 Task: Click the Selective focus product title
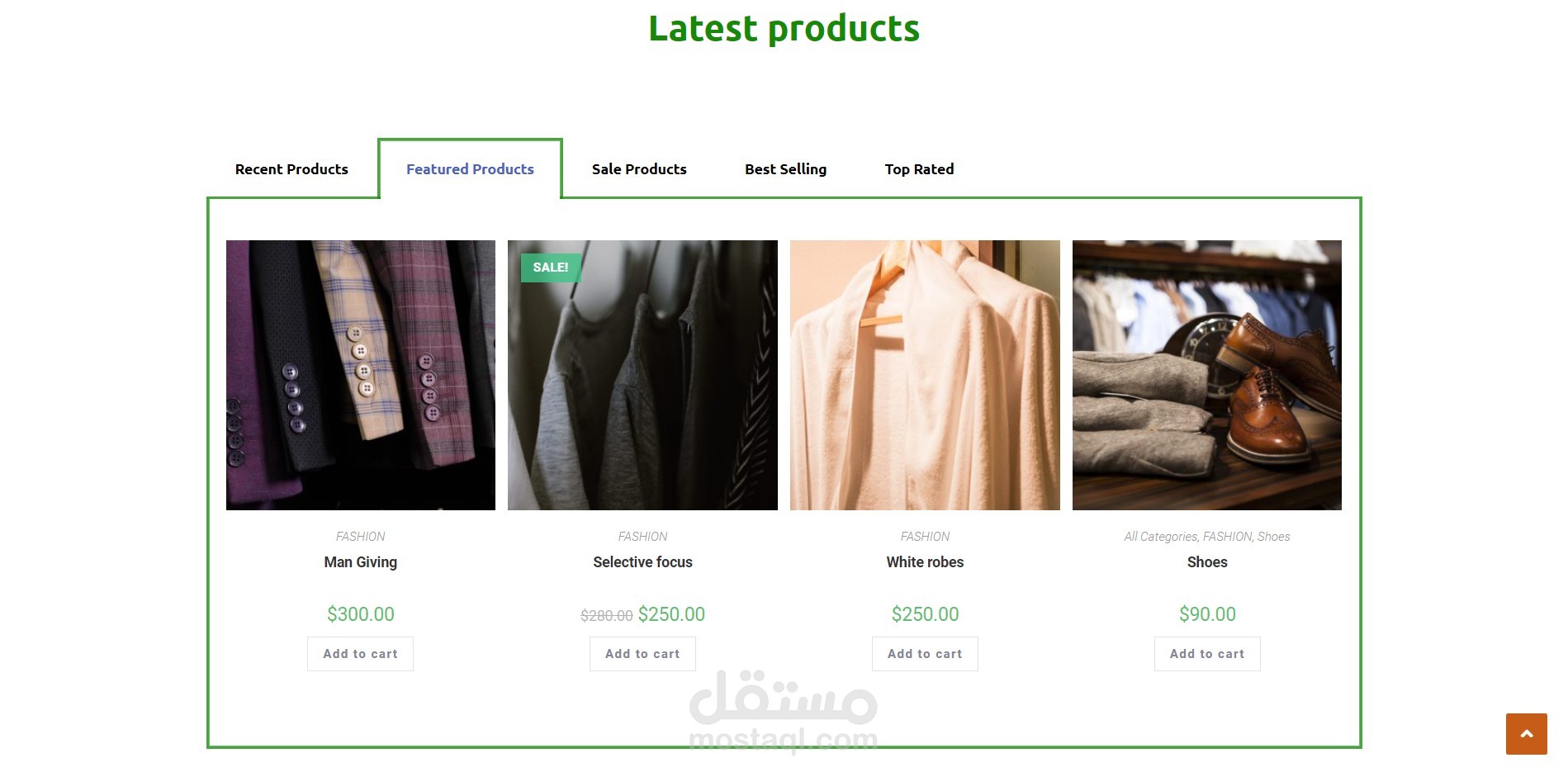point(642,562)
